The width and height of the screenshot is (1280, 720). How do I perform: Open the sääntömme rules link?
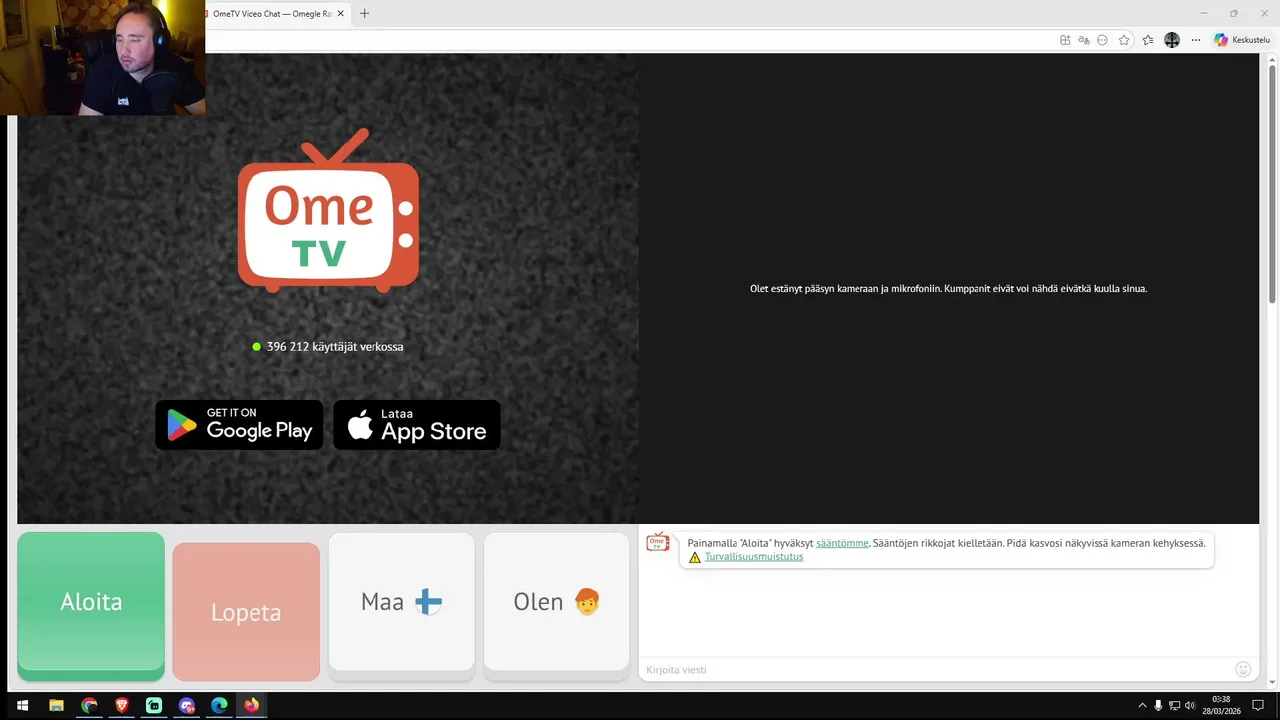(842, 543)
